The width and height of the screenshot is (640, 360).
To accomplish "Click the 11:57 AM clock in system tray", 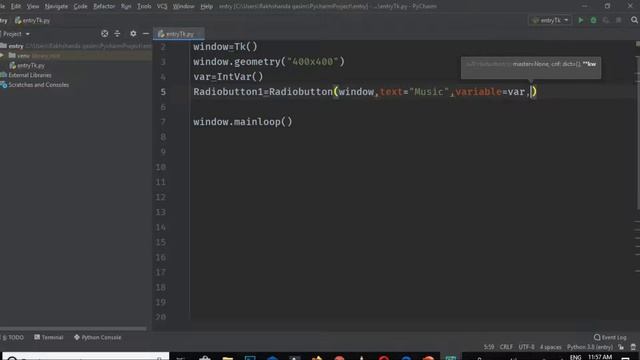I will click(600, 357).
